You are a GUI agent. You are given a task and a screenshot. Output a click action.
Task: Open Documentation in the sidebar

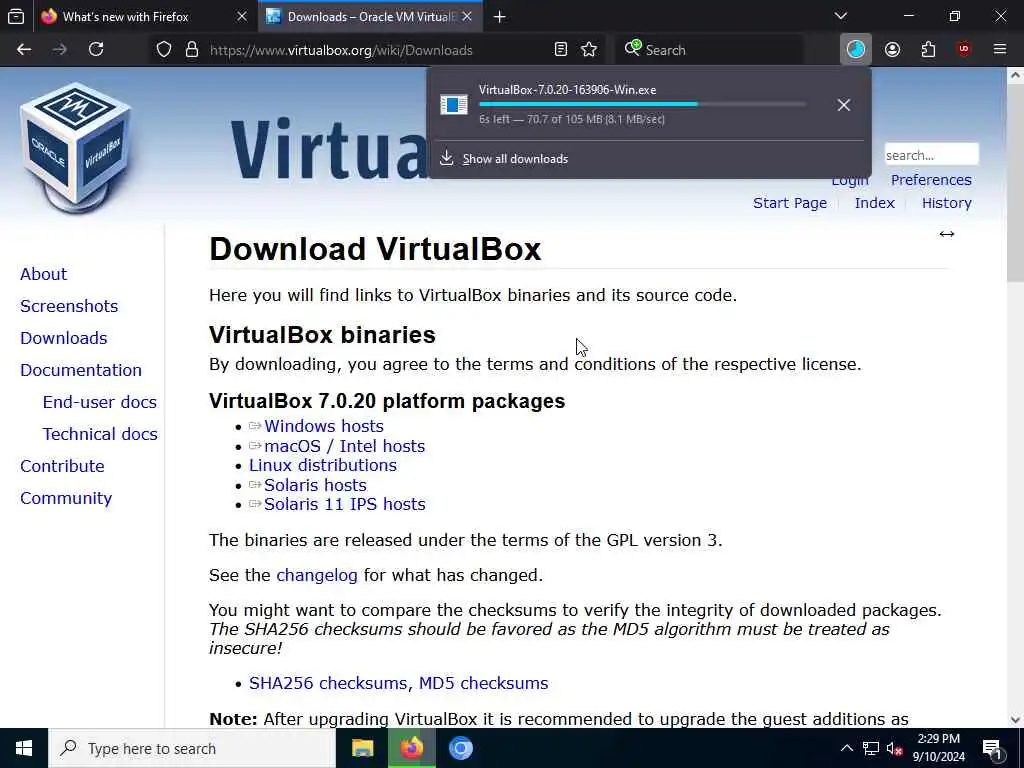click(81, 370)
